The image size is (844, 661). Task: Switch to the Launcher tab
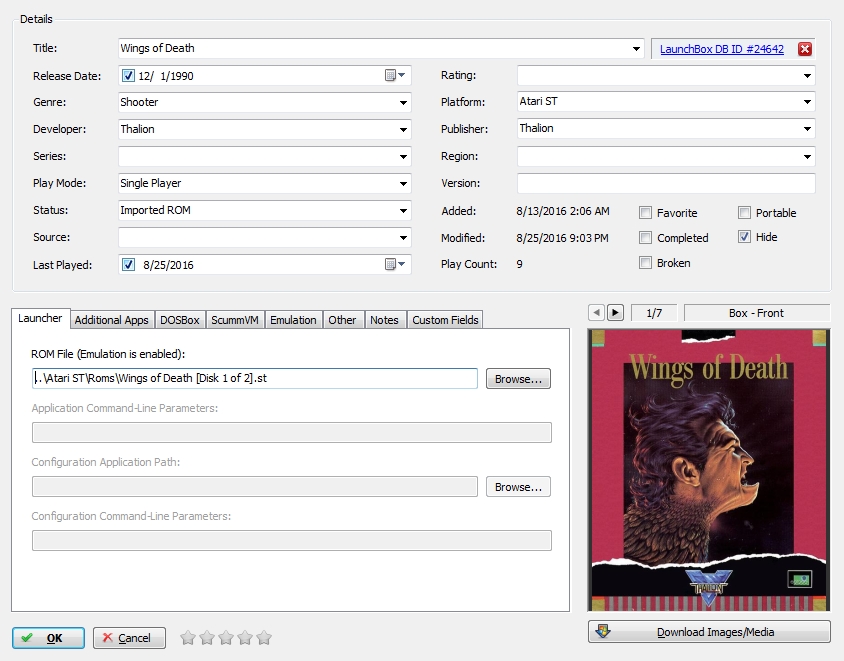pyautogui.click(x=40, y=318)
